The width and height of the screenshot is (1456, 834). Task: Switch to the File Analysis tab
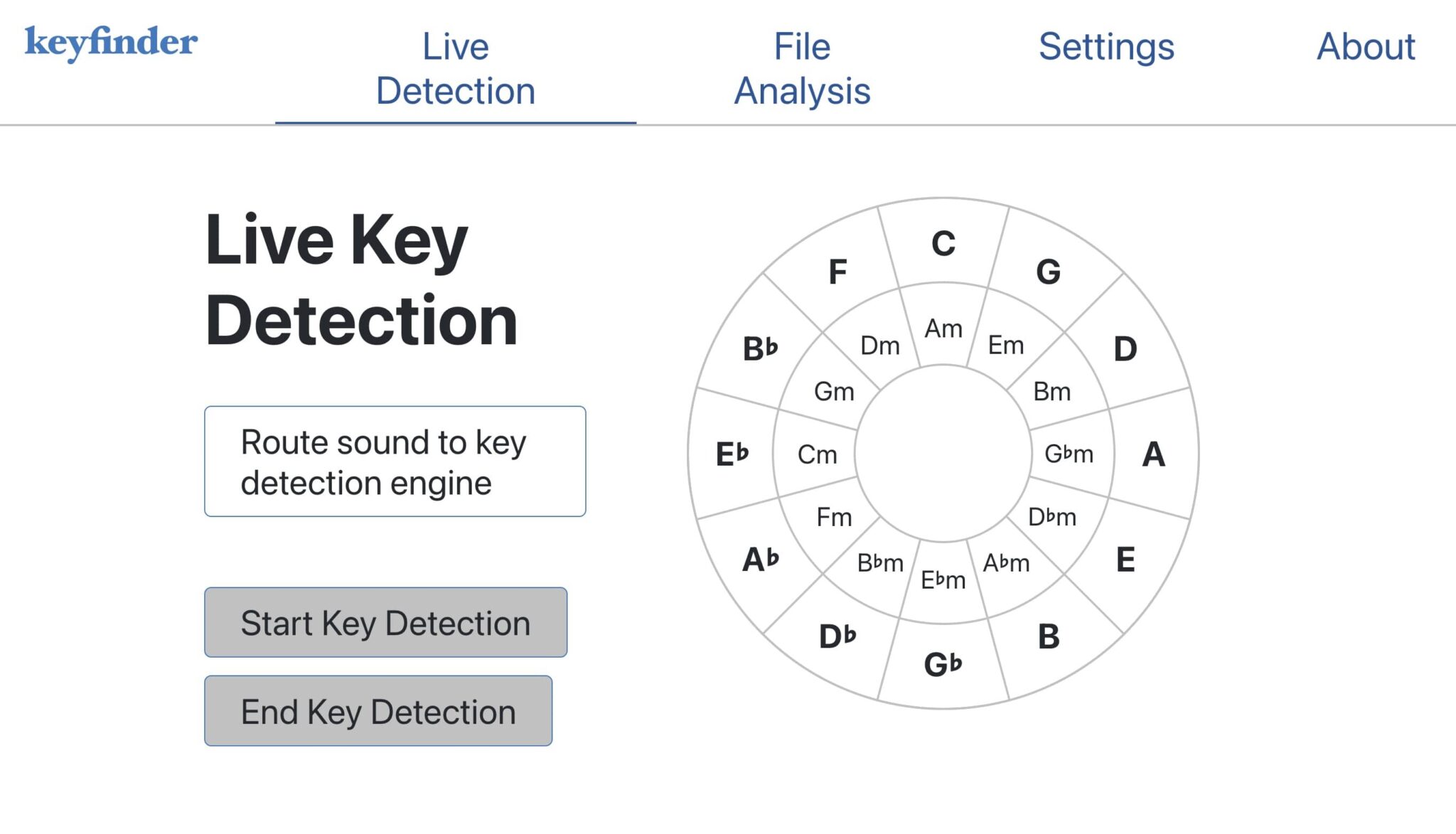click(801, 68)
